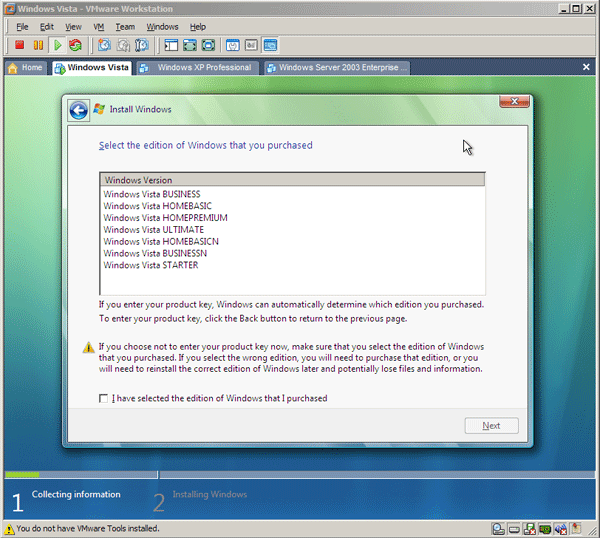Click the message log status bar icon
600x538 pixels.
pos(576,528)
